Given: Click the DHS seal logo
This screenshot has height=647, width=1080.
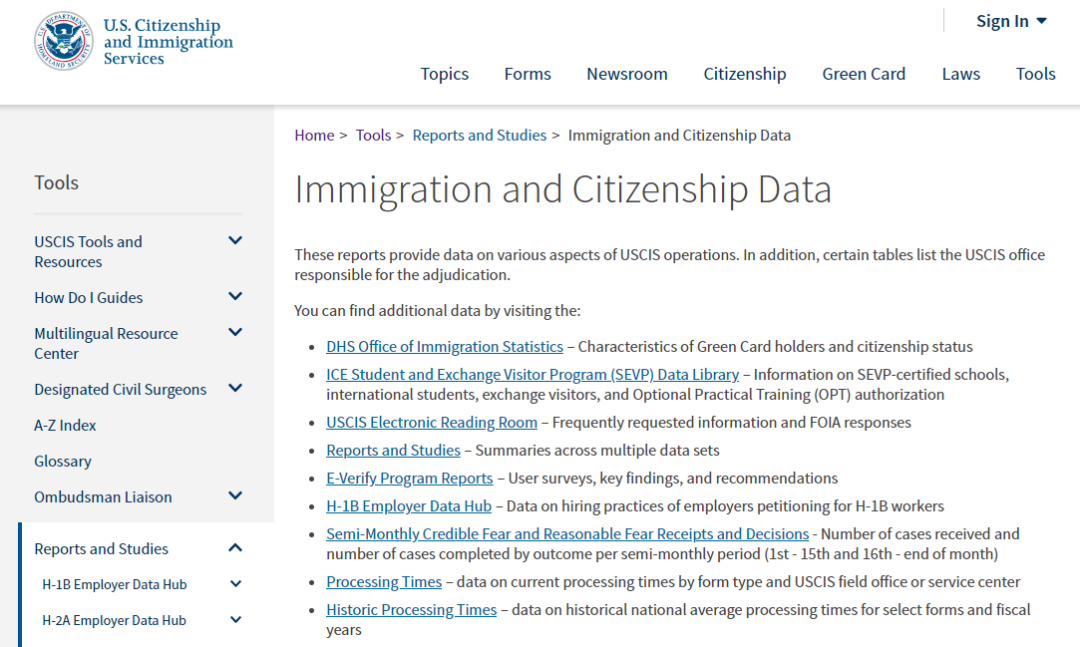Looking at the screenshot, I should tap(63, 41).
